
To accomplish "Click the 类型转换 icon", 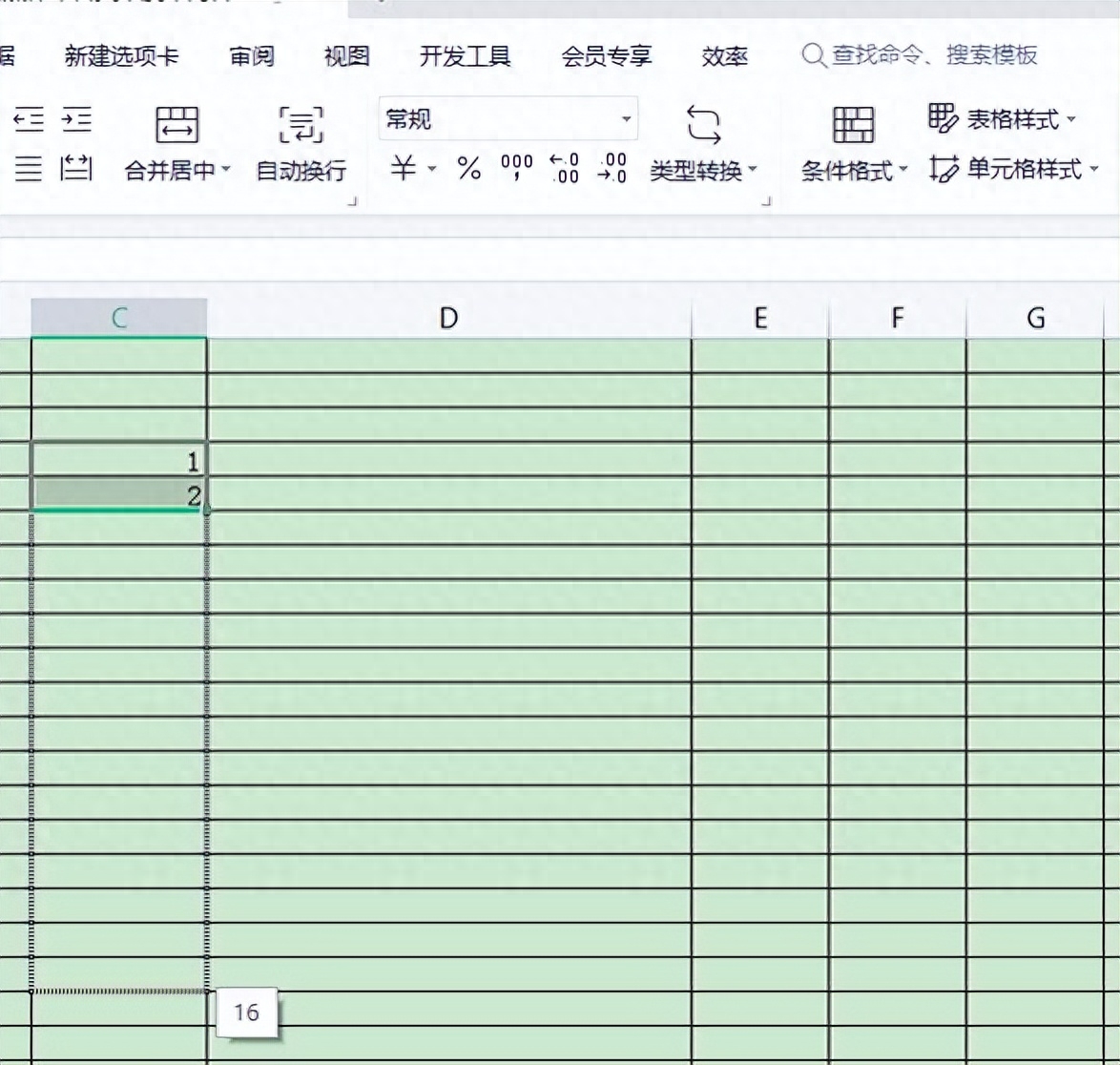I will click(x=703, y=125).
